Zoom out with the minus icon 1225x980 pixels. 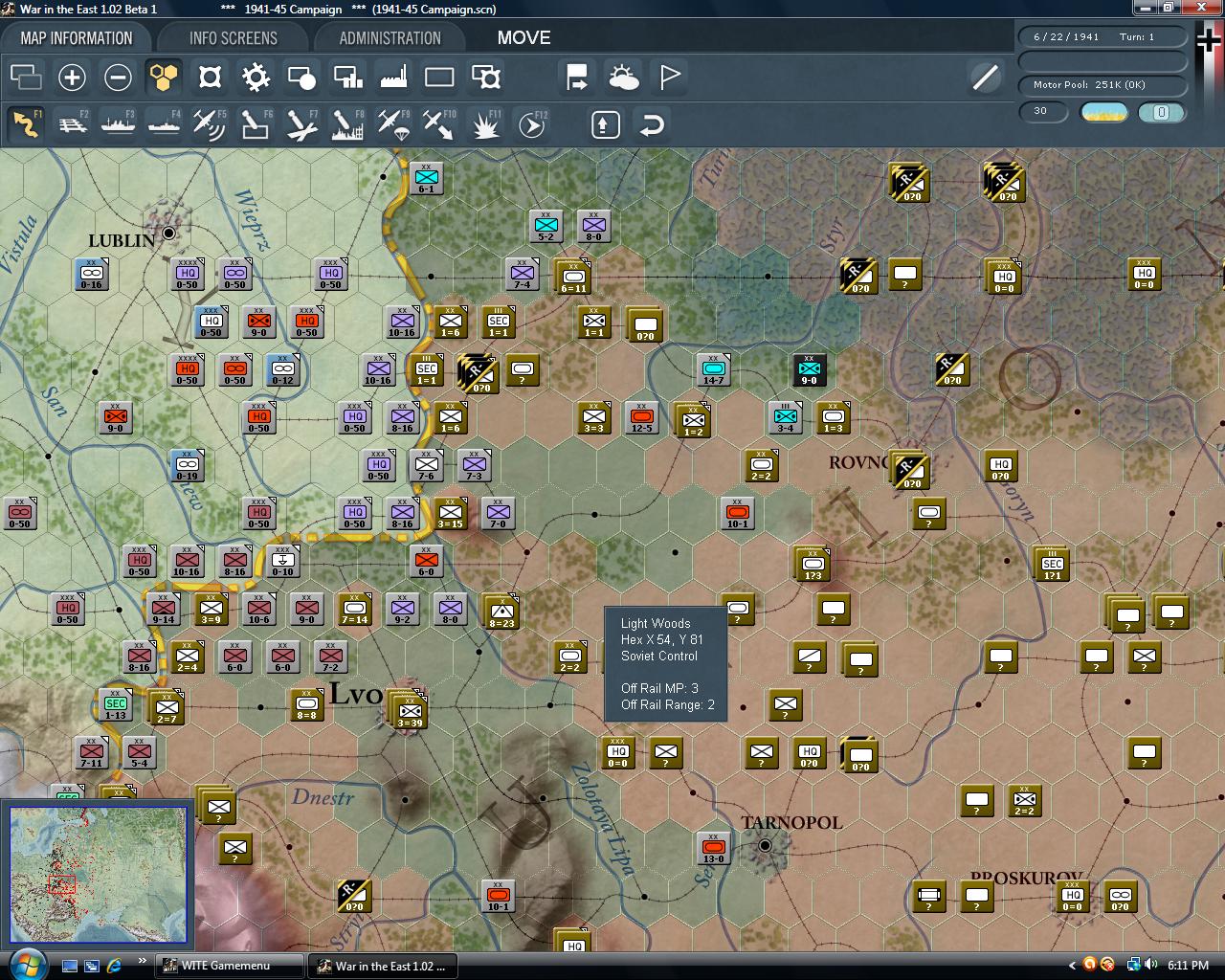[118, 77]
